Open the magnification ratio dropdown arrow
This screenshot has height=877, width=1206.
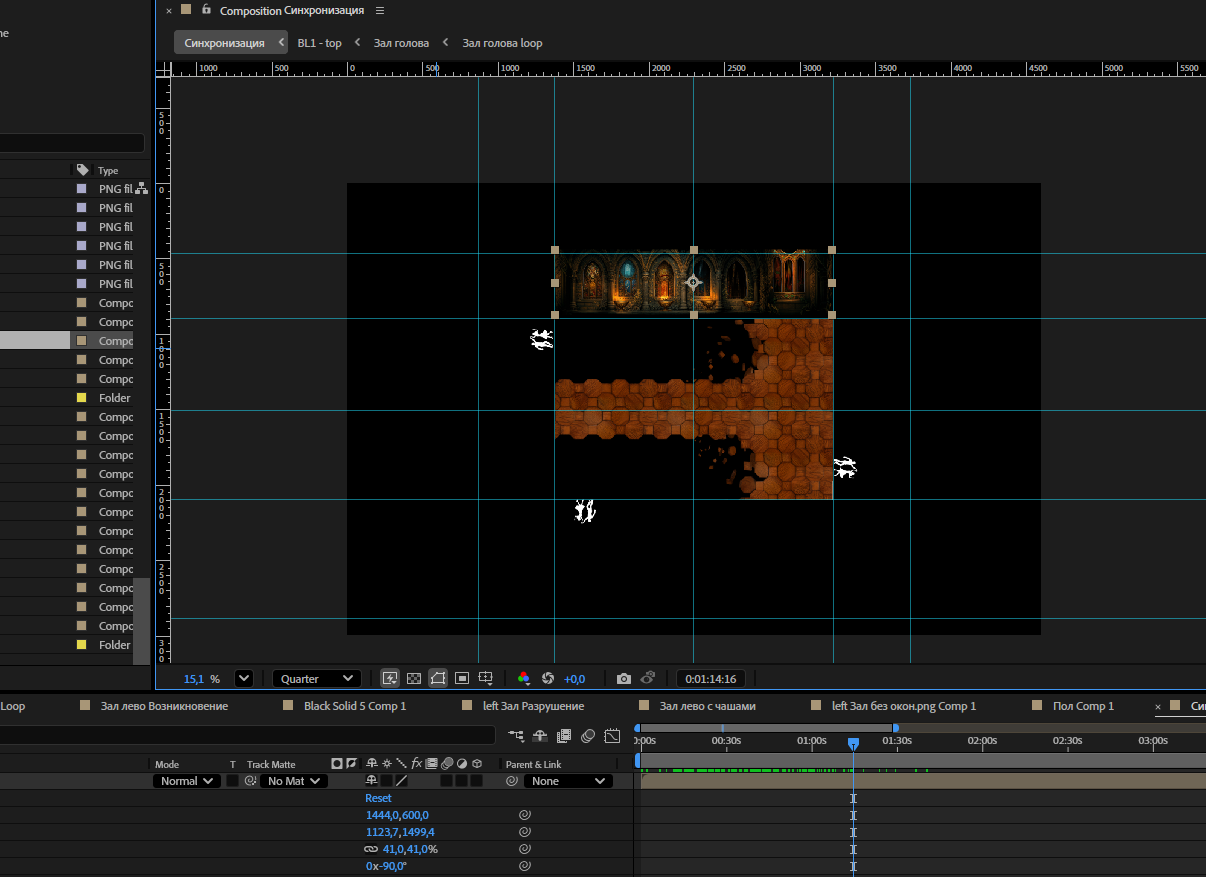[244, 678]
